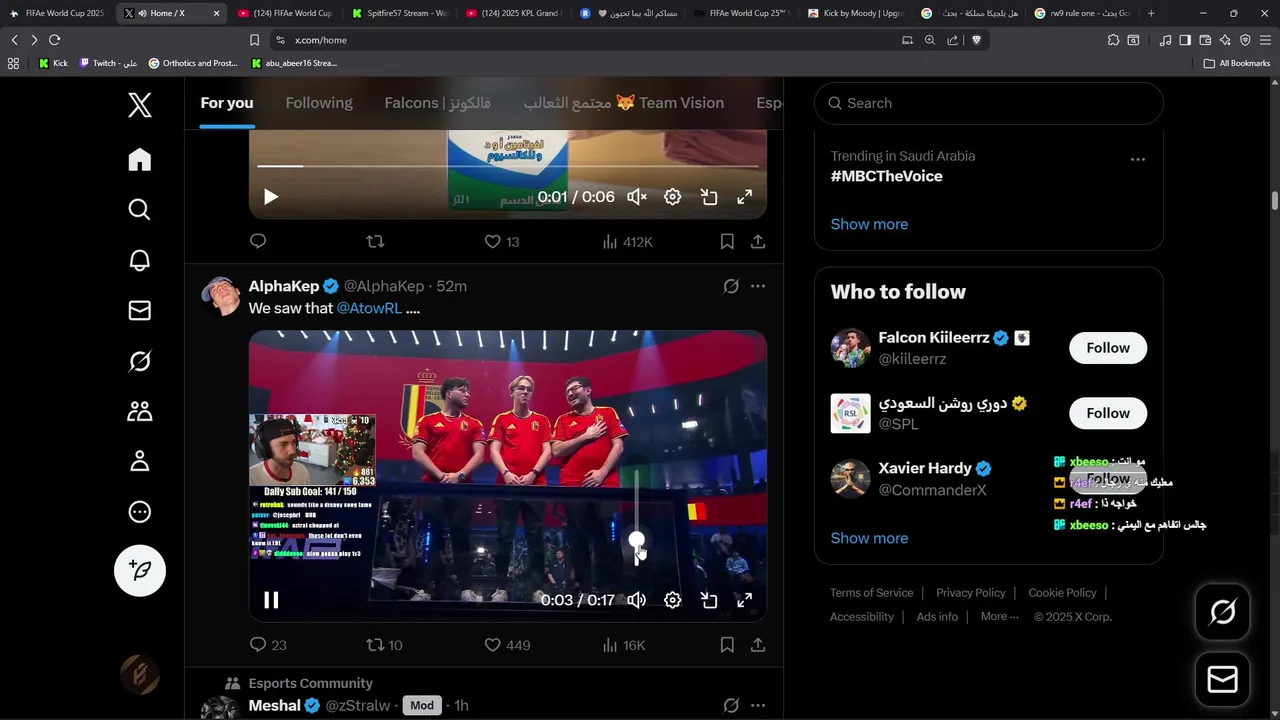Screen dimensions: 1280x720
Task: Switch to Kick by Moody browser tab
Action: click(855, 13)
